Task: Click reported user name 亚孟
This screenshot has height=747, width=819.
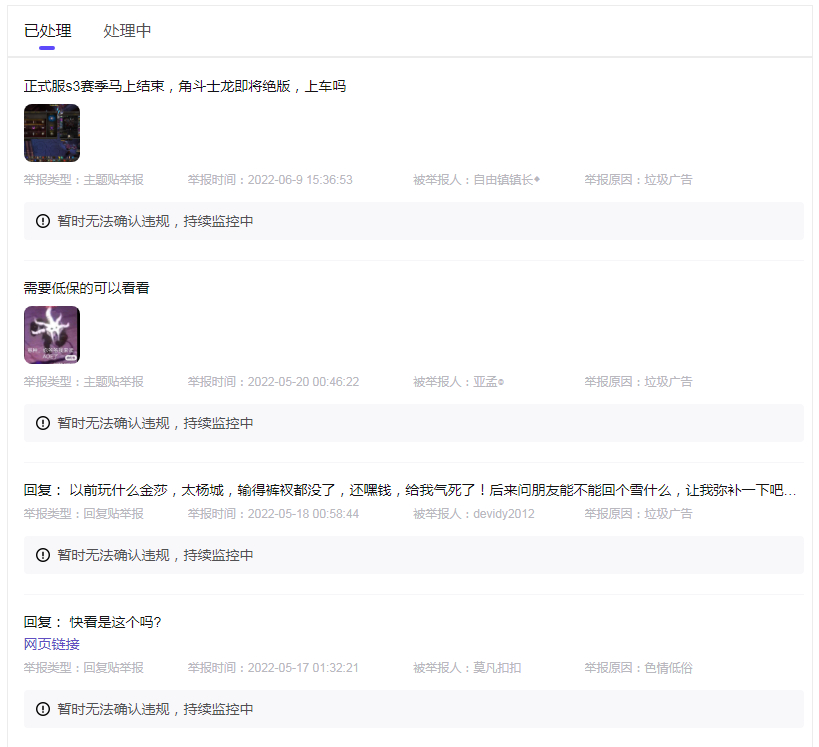Action: pos(485,382)
